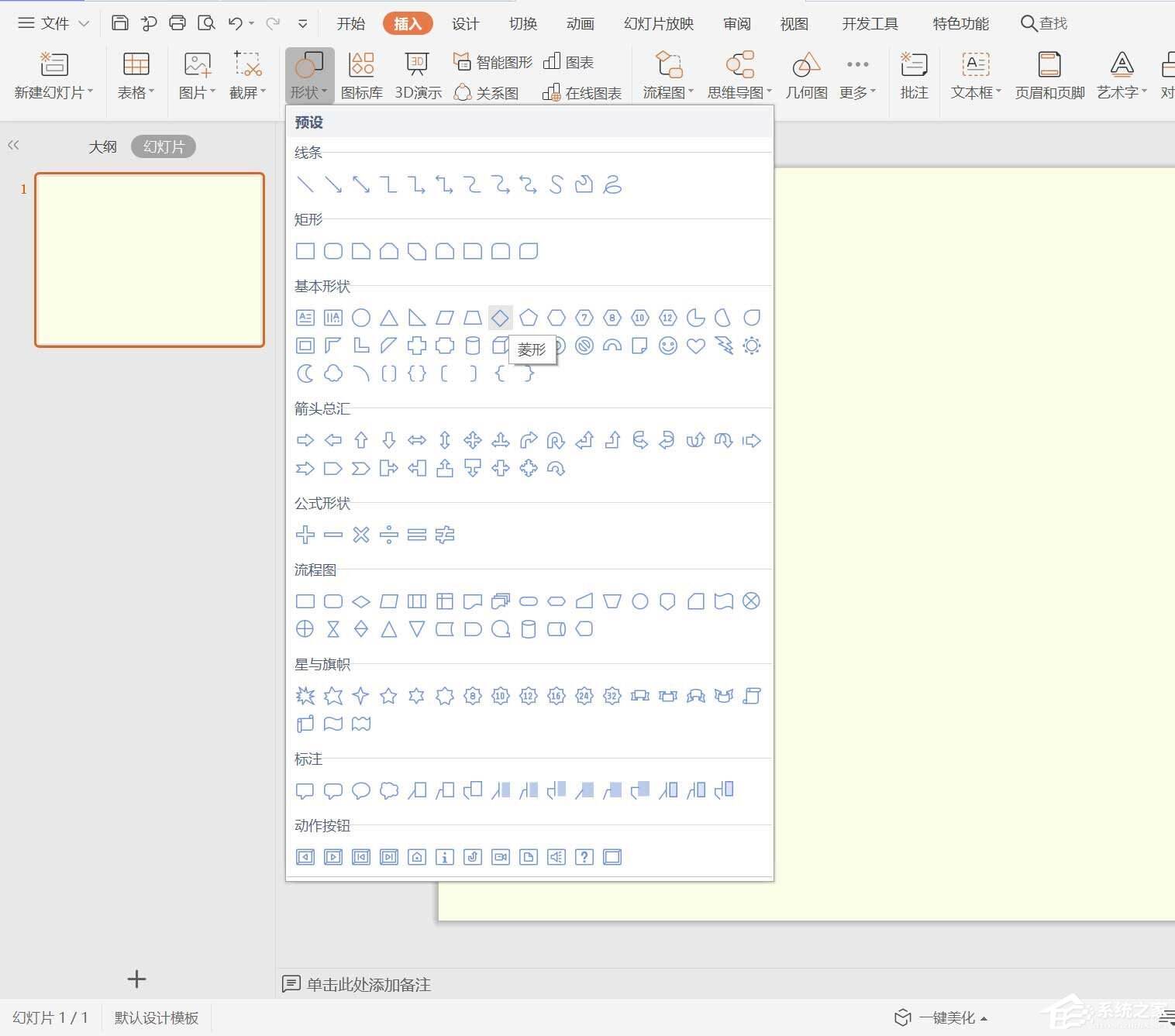Click the undo icon in quick toolbar
Viewport: 1175px width, 1036px height.
[x=236, y=23]
